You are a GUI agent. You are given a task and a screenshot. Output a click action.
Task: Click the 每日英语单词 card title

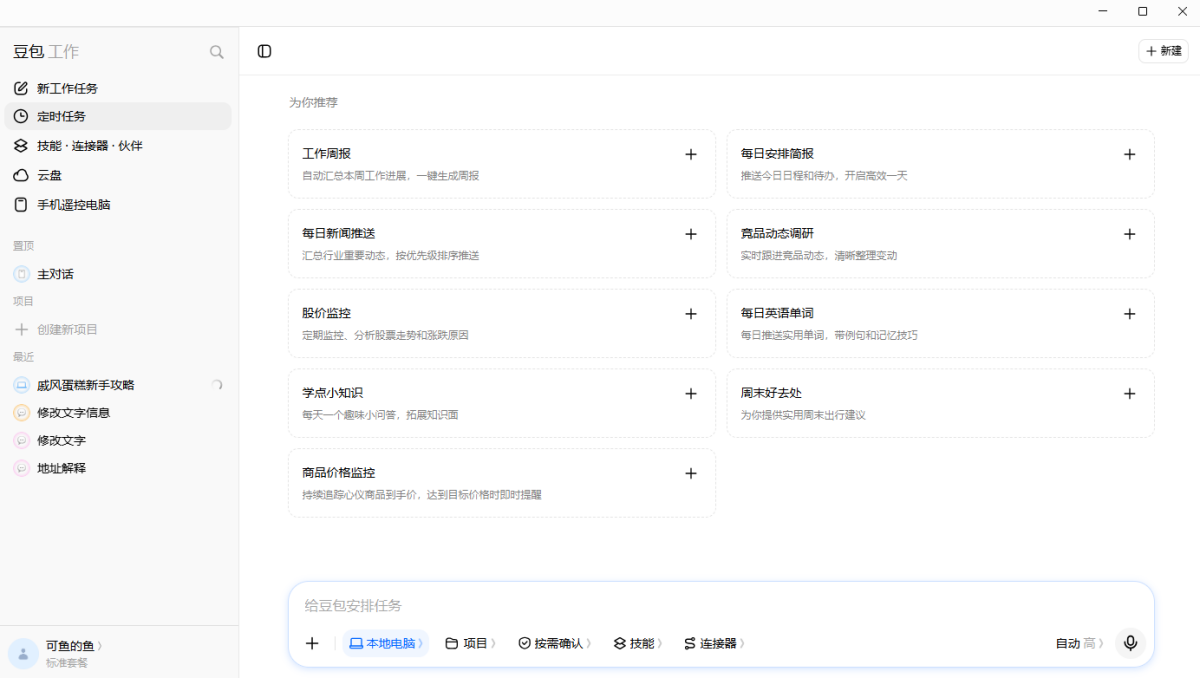(777, 313)
